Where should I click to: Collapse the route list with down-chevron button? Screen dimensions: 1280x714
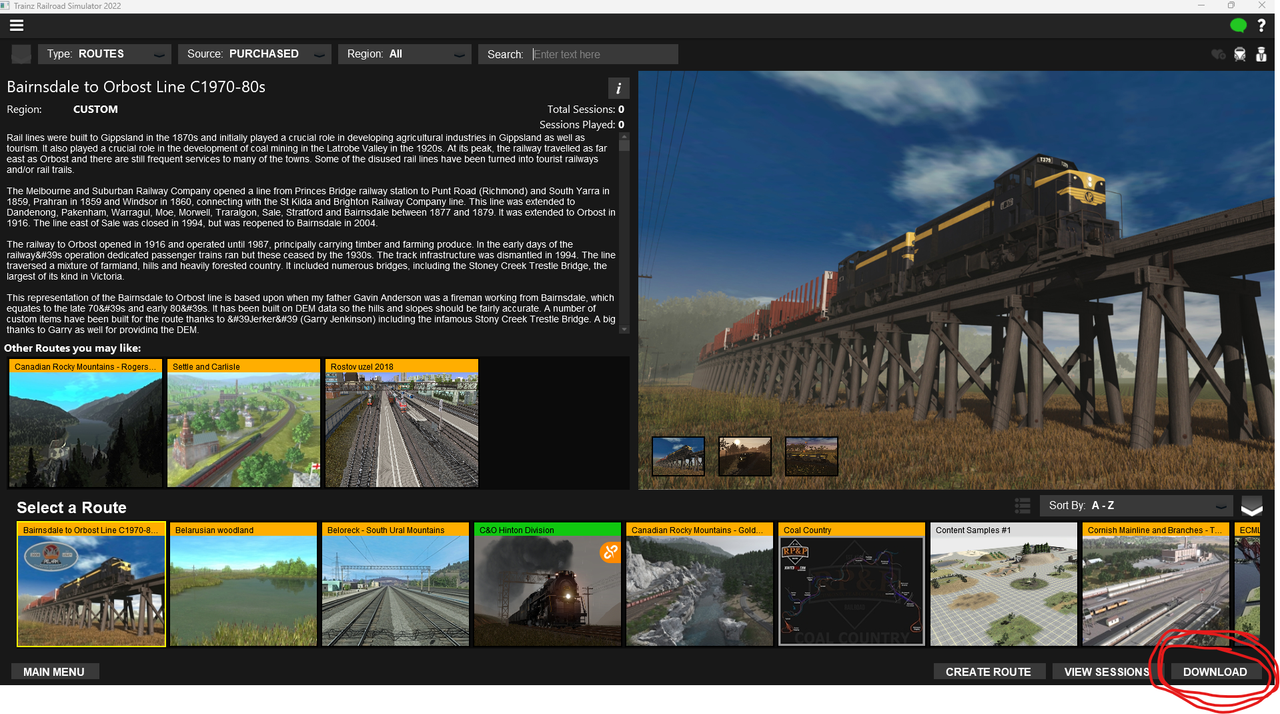(x=1252, y=506)
